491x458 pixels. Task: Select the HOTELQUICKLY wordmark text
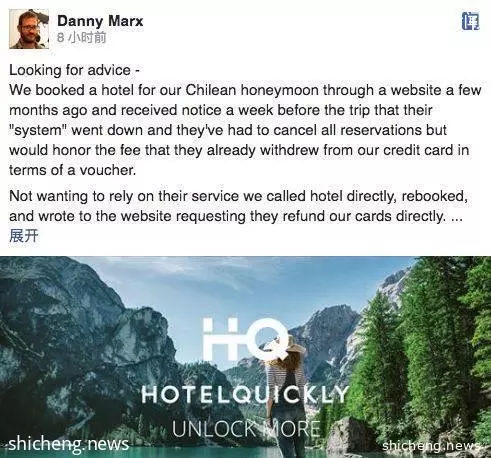245,395
